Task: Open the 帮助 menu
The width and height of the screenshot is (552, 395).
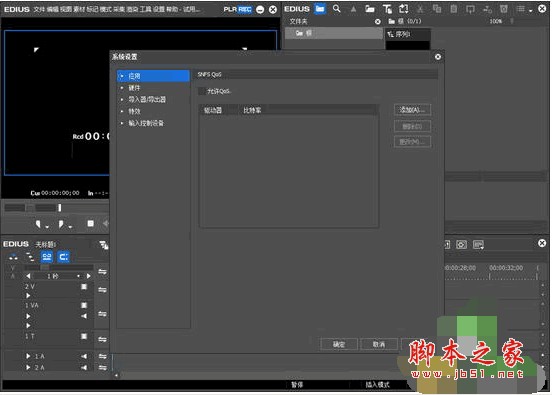Action: tap(172, 9)
